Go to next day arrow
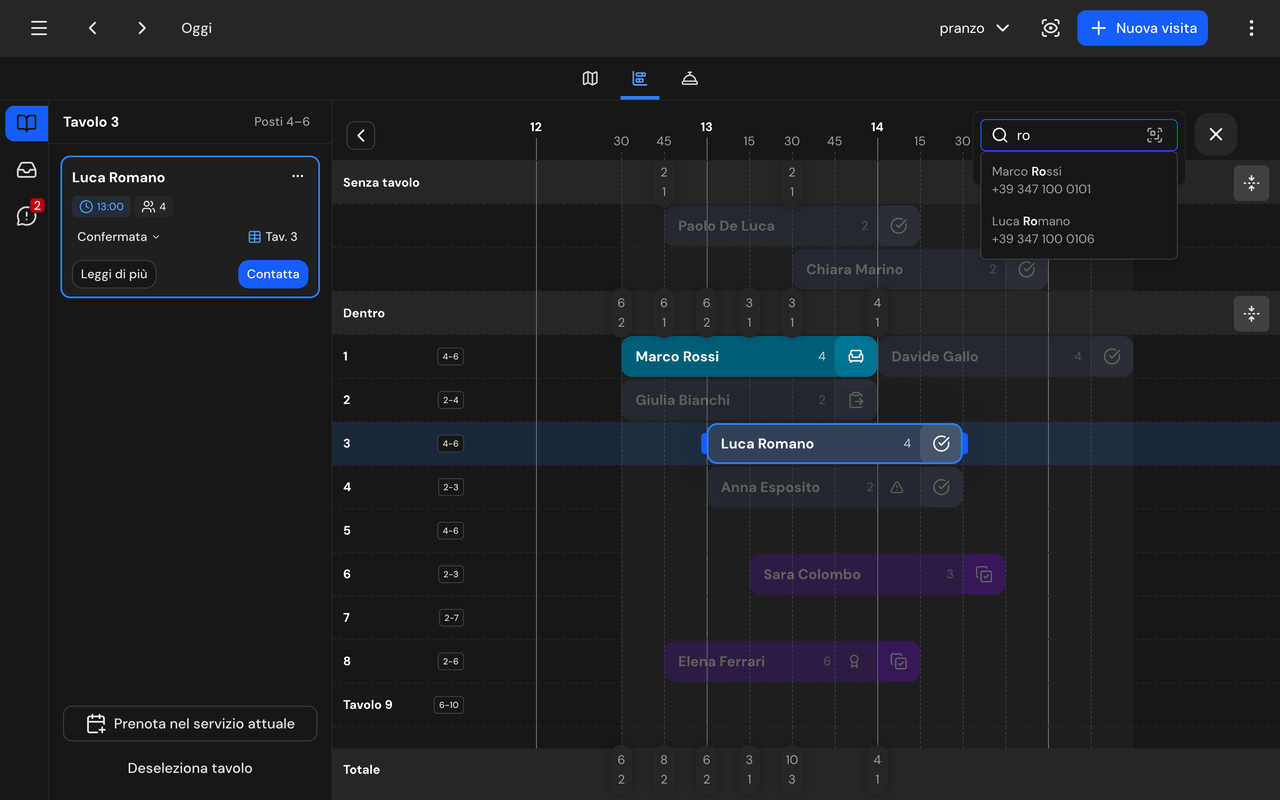This screenshot has height=800, width=1280. 142,28
